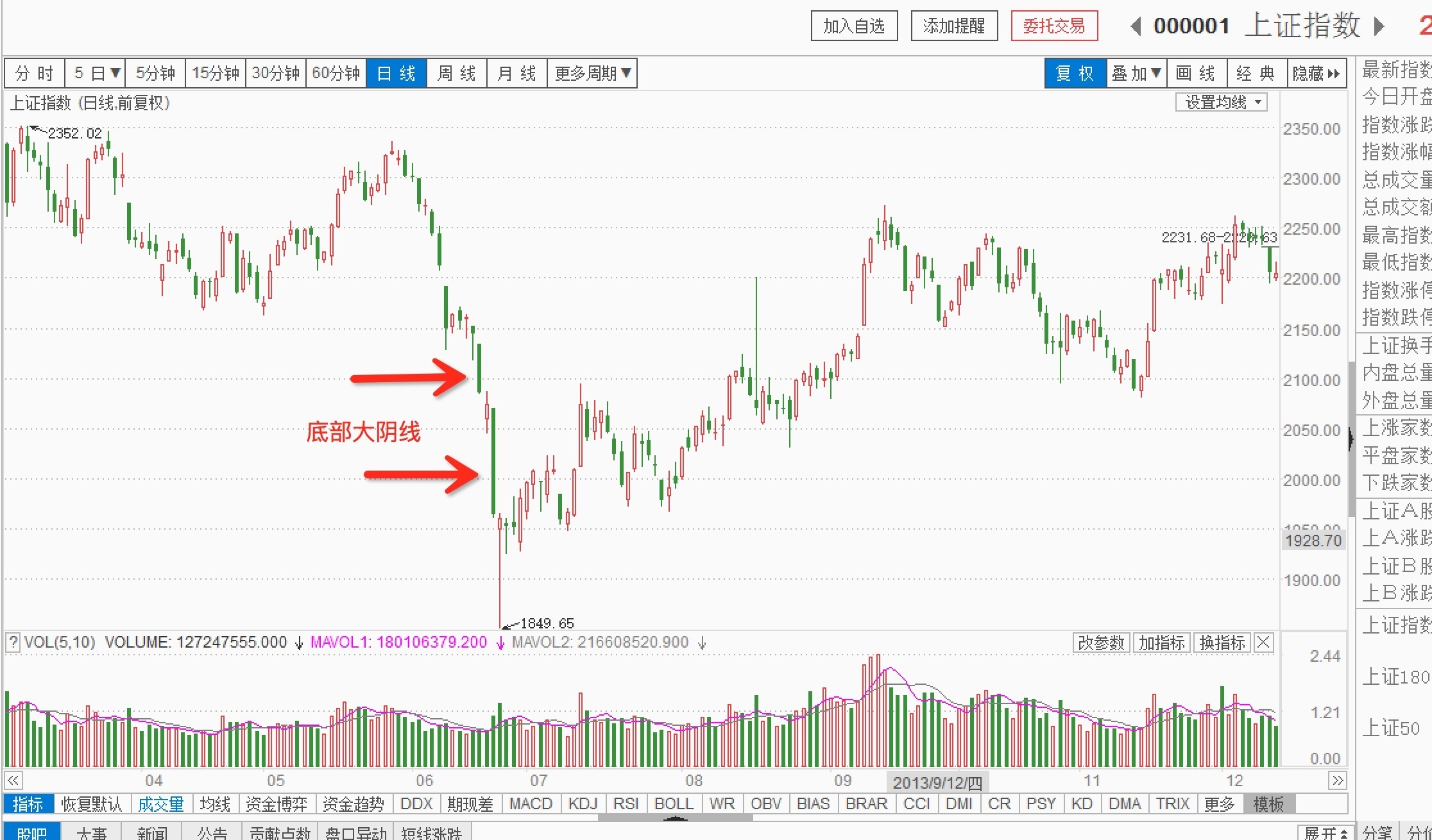Open the 叠加 overlay dropdown
Image resolution: width=1432 pixels, height=840 pixels.
[x=1136, y=73]
